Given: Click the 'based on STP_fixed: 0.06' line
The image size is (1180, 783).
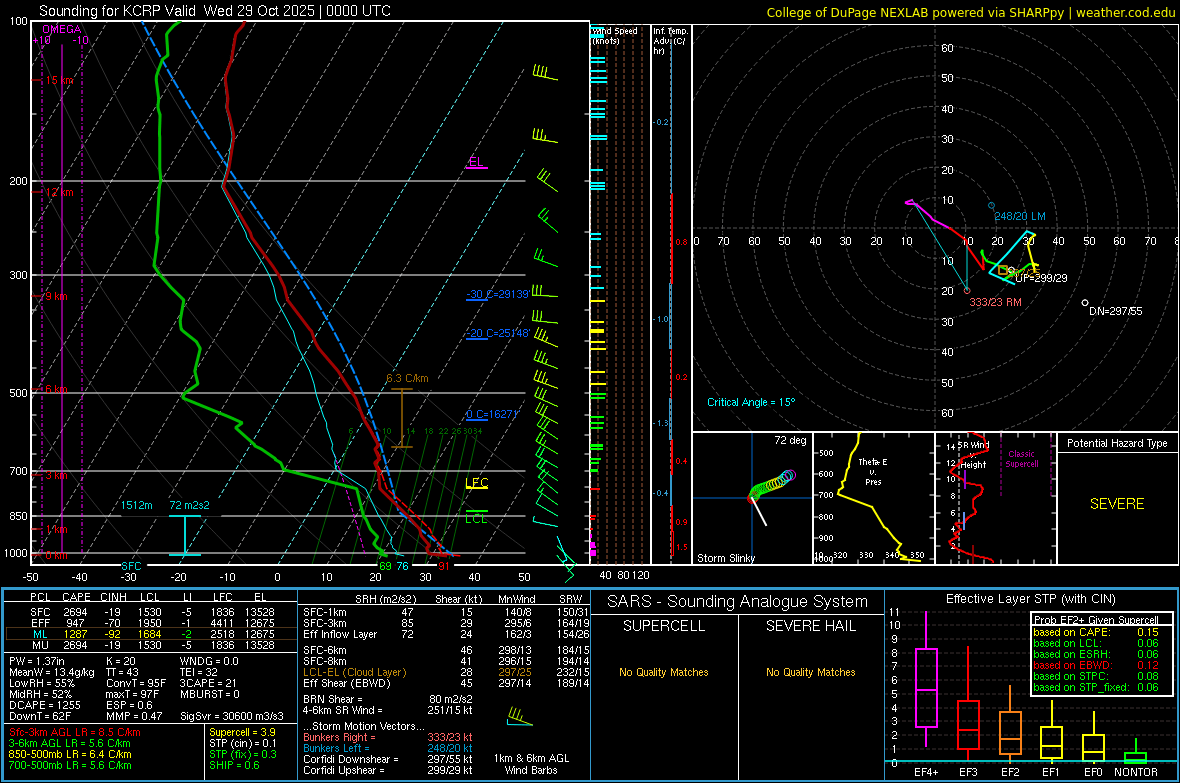Looking at the screenshot, I should (1096, 687).
